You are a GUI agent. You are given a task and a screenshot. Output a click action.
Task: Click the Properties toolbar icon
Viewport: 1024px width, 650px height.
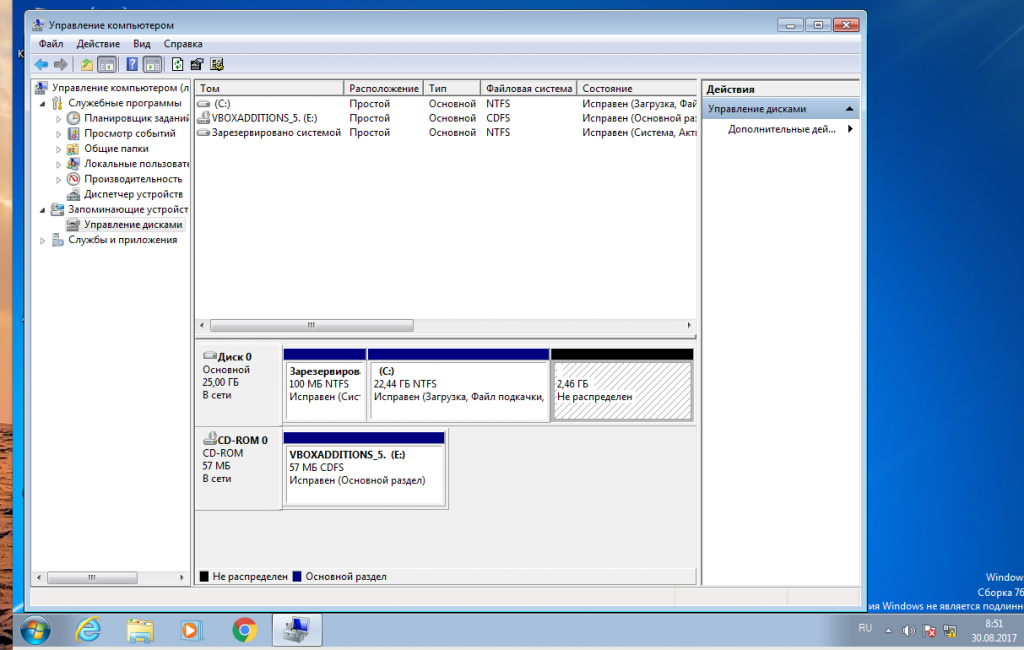(197, 65)
